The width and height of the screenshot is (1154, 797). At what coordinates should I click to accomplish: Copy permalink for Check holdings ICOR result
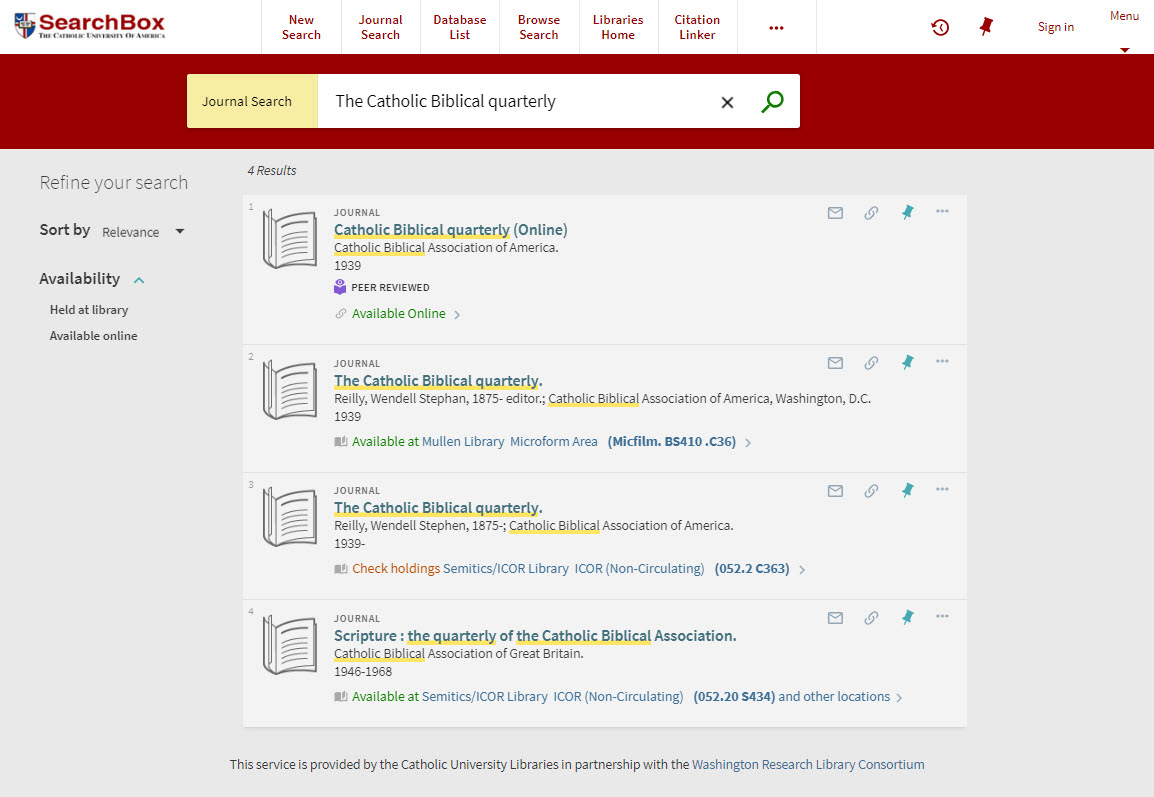coord(871,491)
